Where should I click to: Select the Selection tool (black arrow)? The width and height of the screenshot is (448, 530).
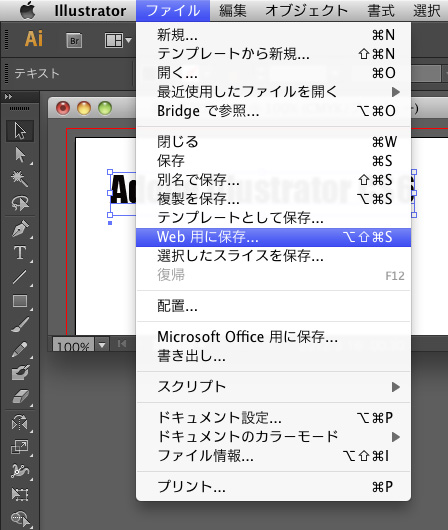coord(20,131)
